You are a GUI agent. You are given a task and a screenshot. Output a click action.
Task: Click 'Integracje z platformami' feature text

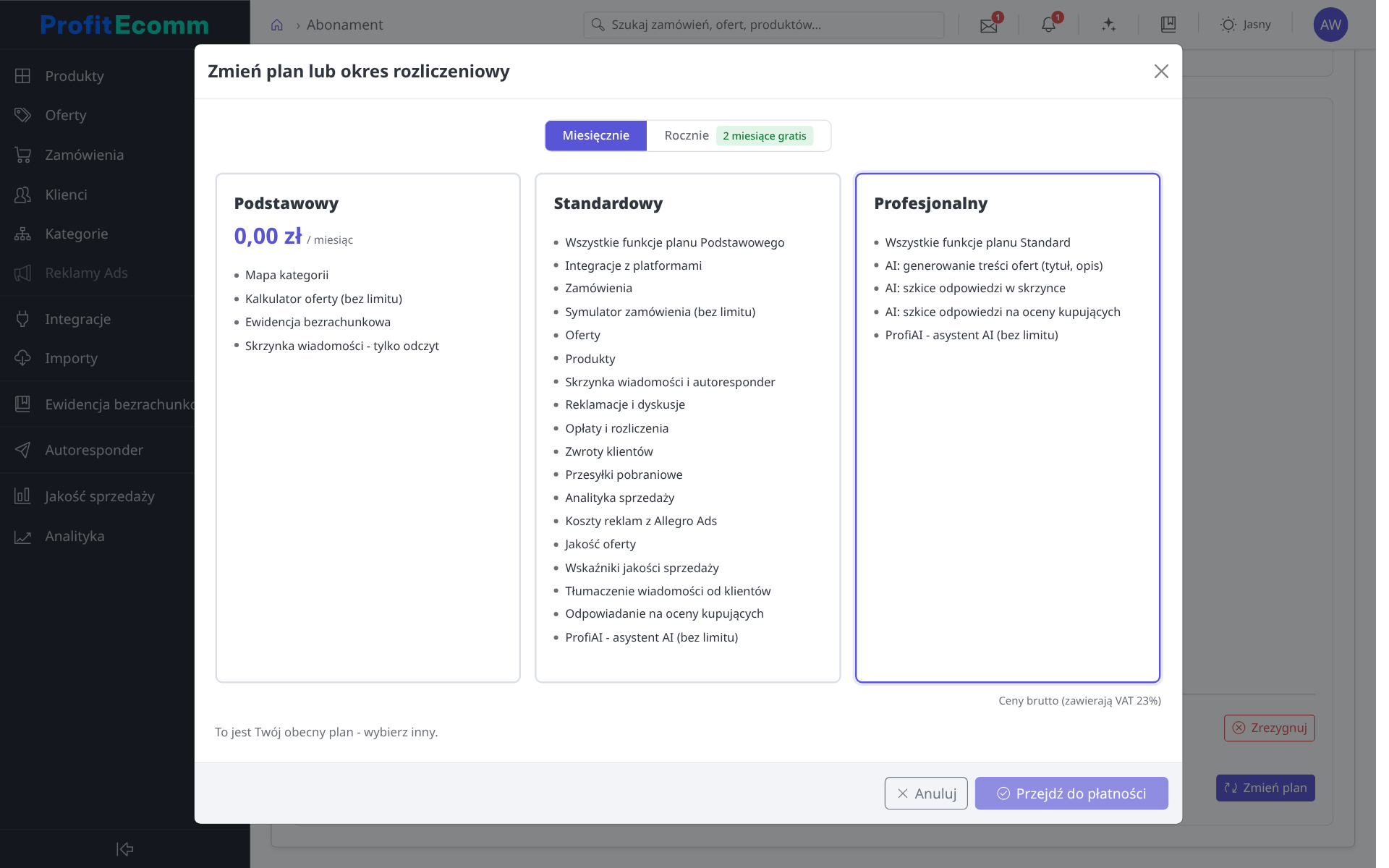pyautogui.click(x=633, y=265)
